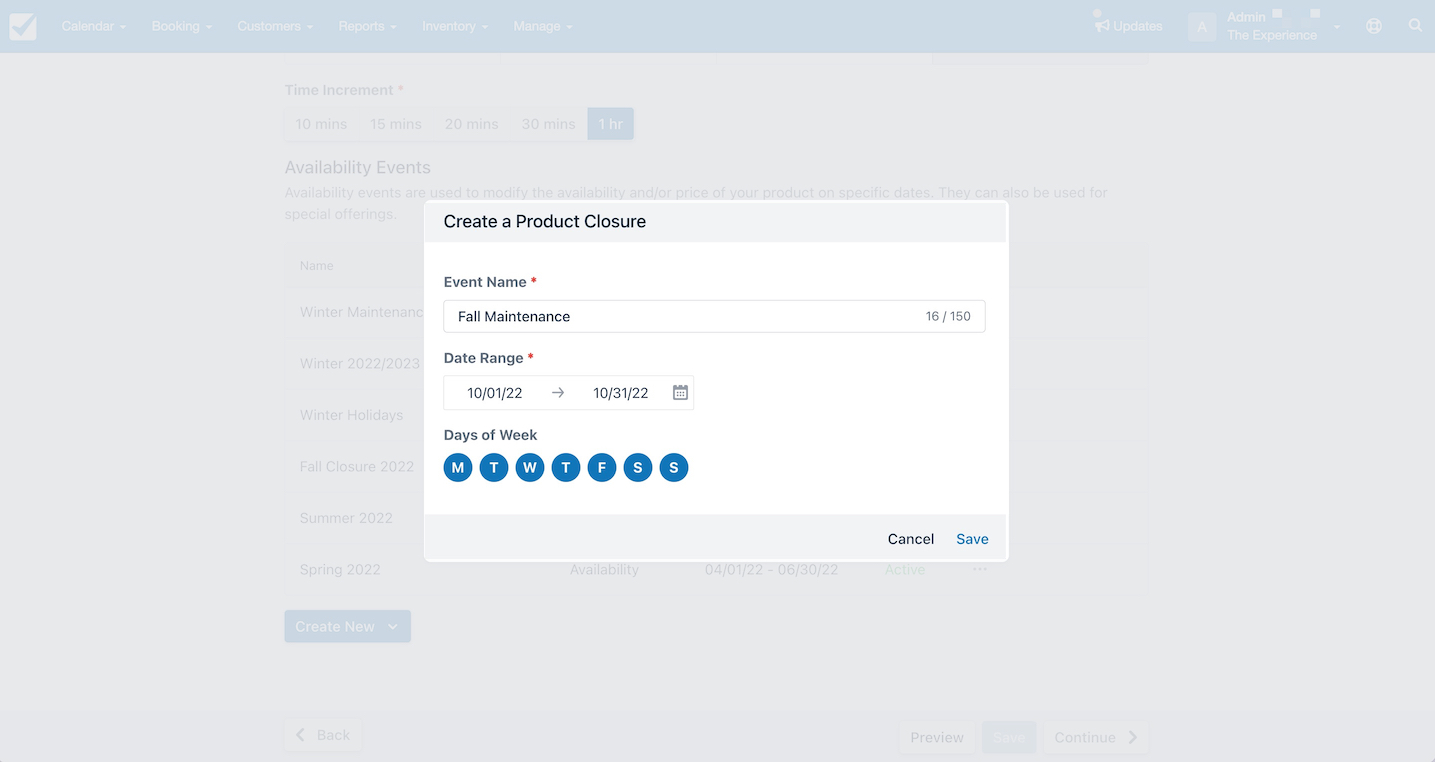Select 30 mins time increment

coord(548,124)
